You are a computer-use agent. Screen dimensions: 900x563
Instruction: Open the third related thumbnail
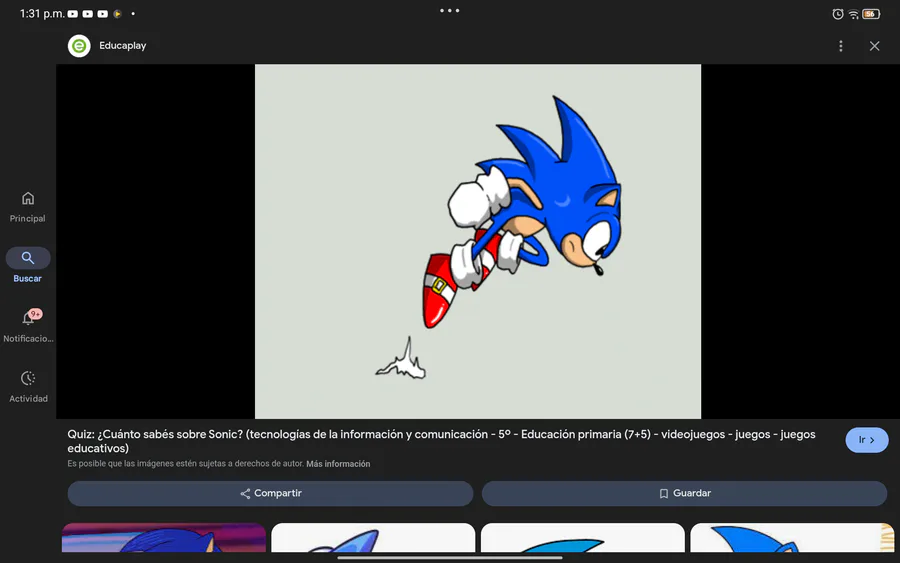coord(583,538)
